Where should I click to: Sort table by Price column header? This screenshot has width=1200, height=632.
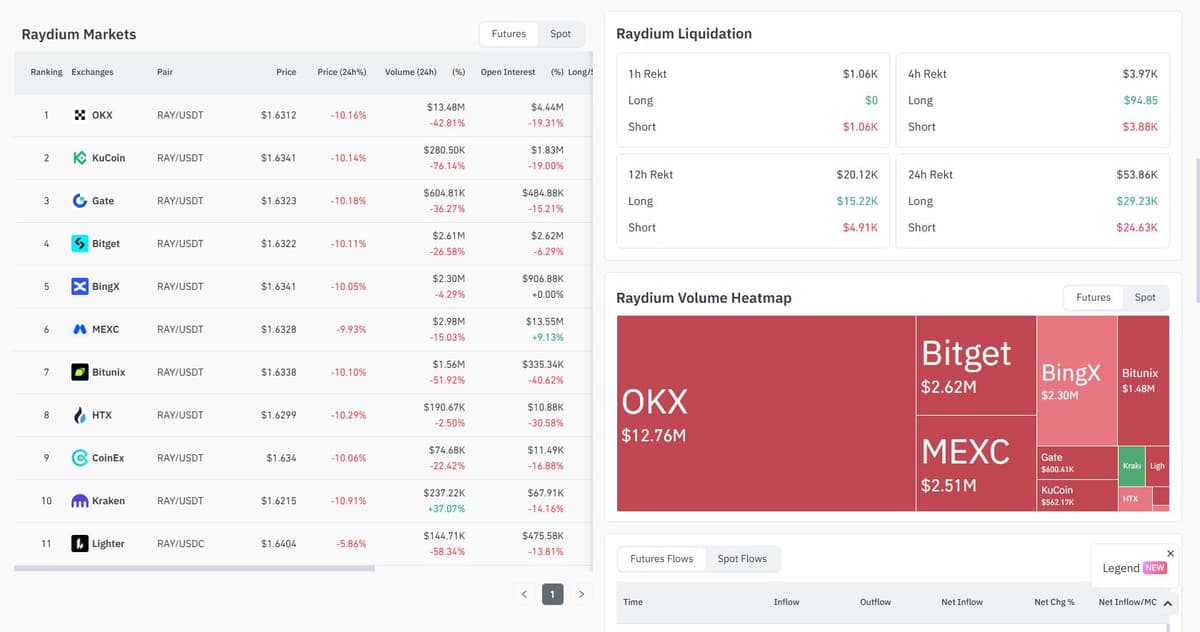(286, 72)
